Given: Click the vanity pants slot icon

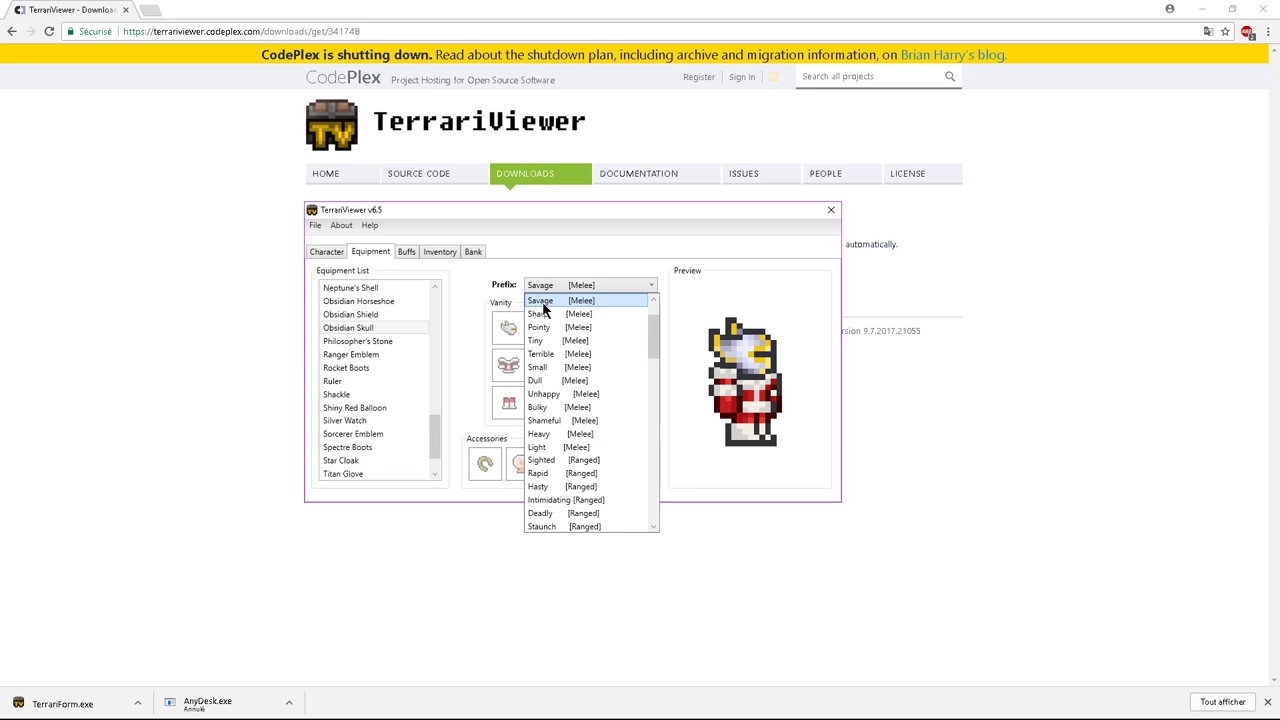Looking at the screenshot, I should click(508, 403).
